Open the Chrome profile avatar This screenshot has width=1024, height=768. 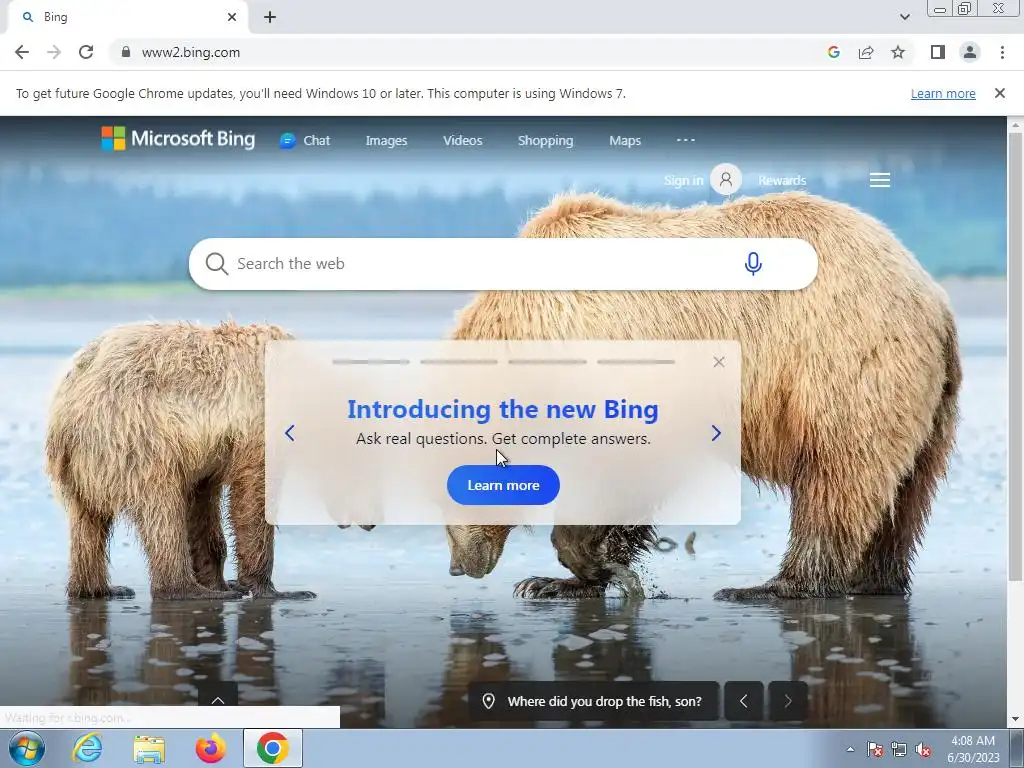pos(970,52)
